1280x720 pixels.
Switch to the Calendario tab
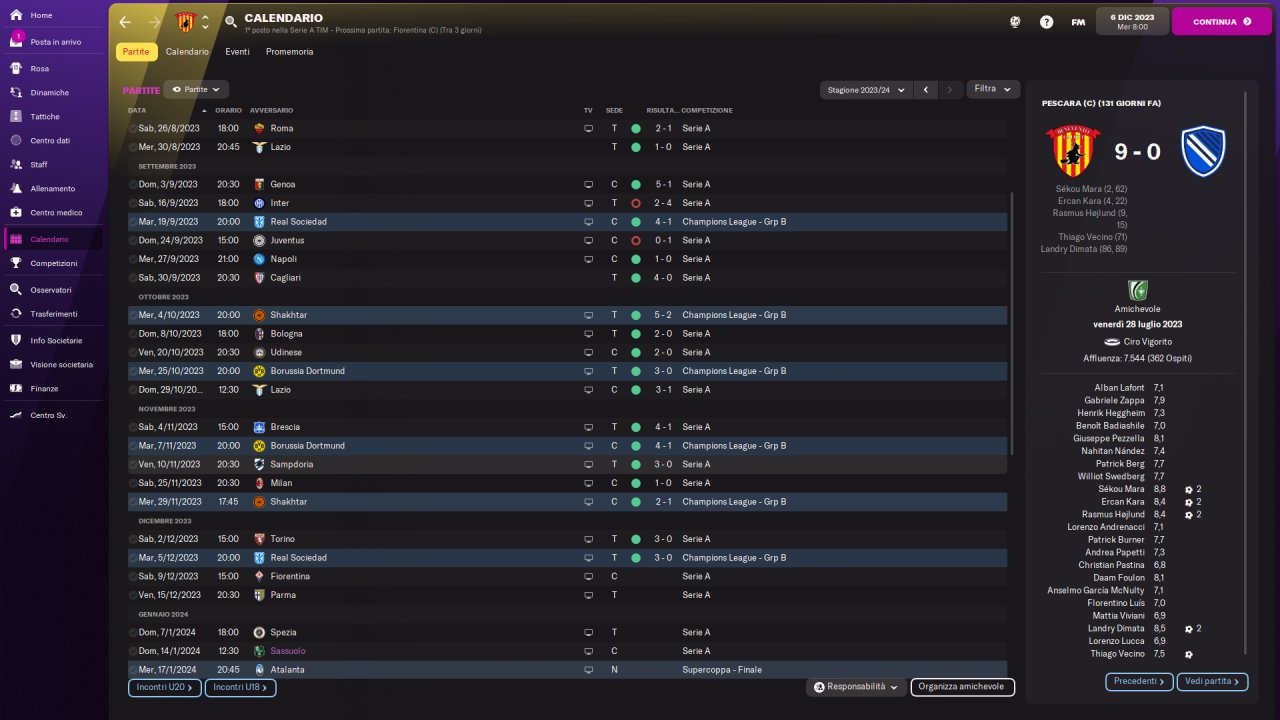click(187, 52)
